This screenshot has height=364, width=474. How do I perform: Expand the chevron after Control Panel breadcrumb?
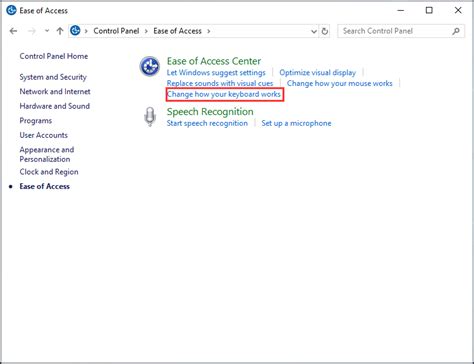coord(146,31)
